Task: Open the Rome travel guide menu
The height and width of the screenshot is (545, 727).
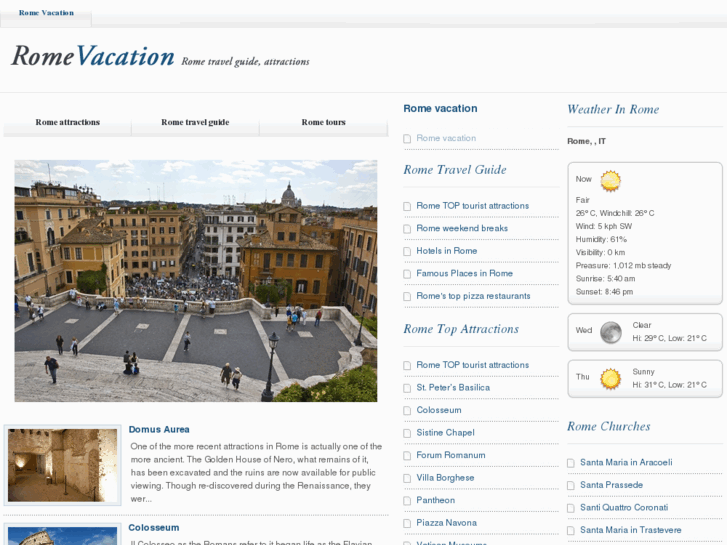Action: coord(195,122)
